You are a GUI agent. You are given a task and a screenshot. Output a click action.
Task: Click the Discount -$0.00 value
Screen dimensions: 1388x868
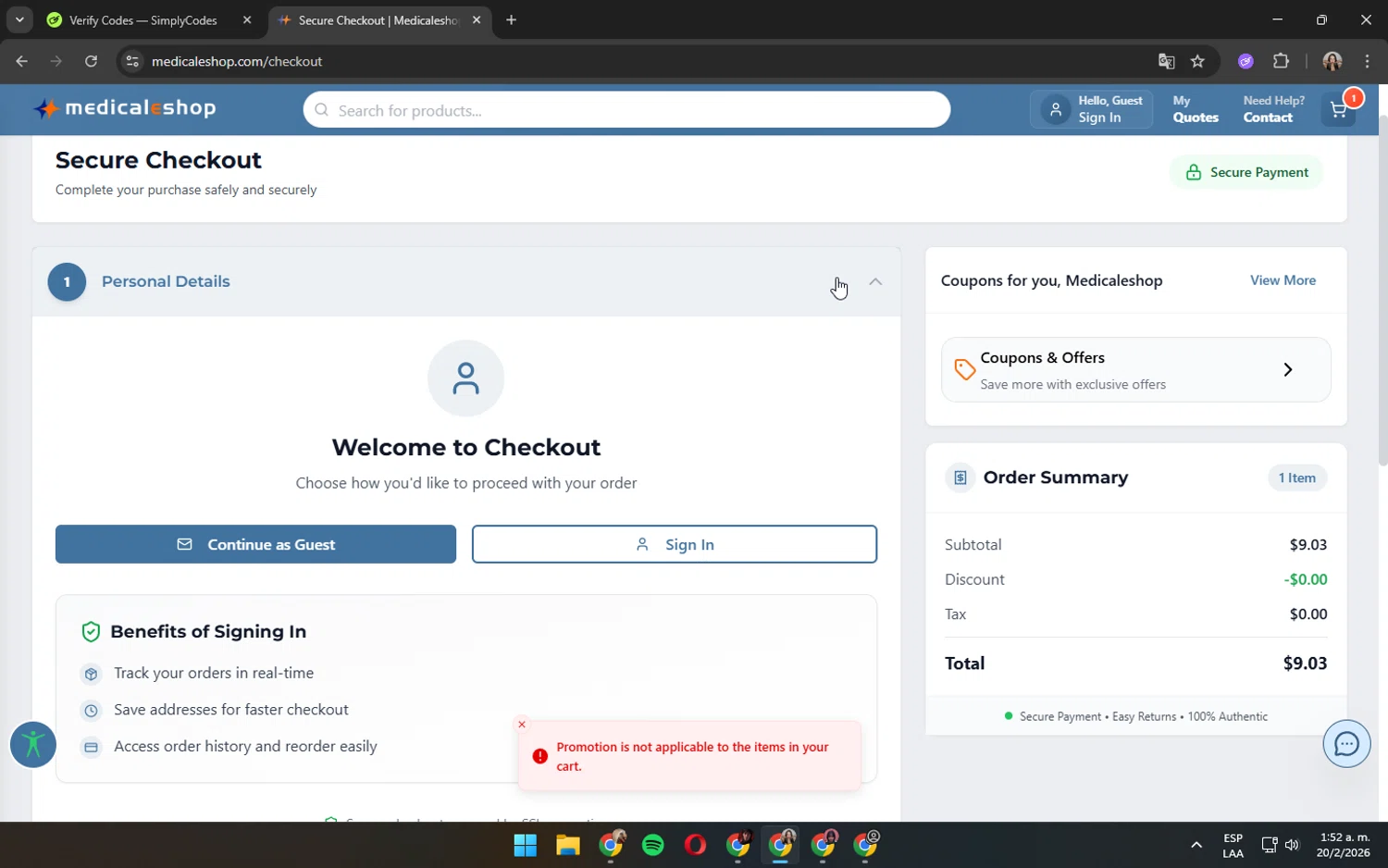click(1305, 579)
